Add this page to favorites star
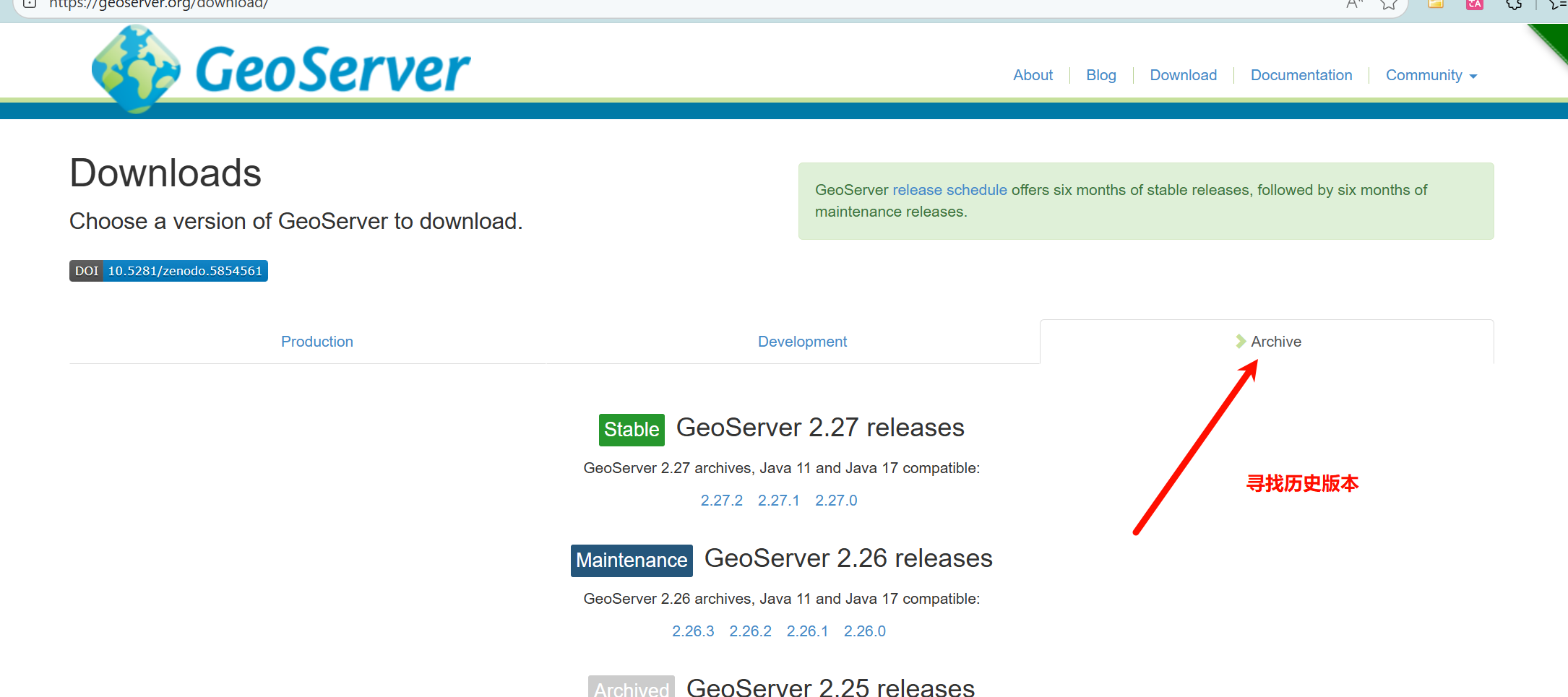The image size is (1568, 697). pos(1388,4)
